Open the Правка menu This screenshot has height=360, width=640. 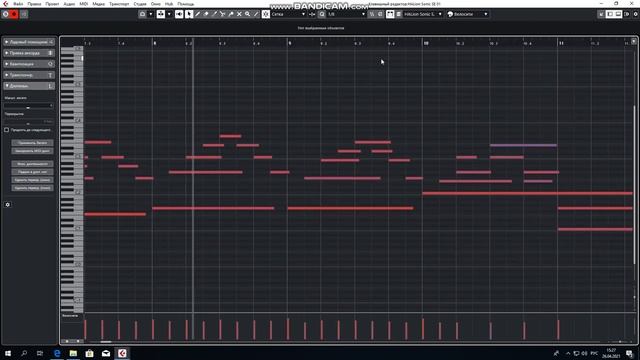click(x=34, y=4)
